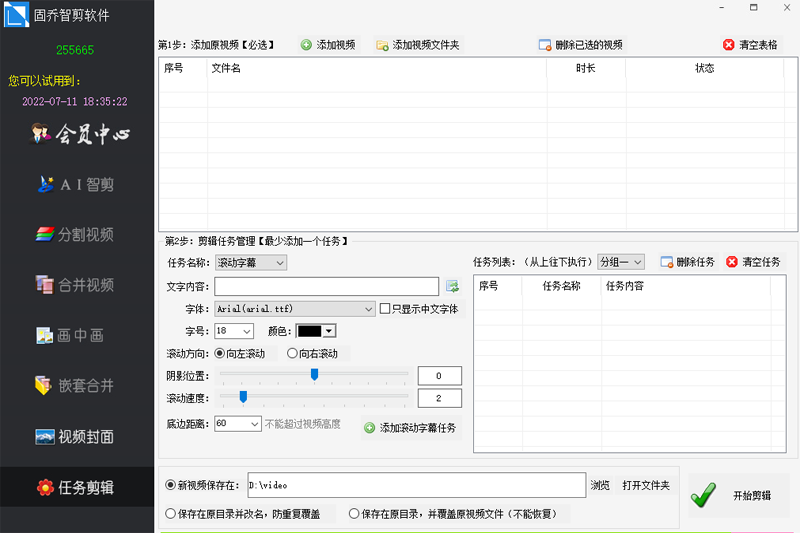The height and width of the screenshot is (533, 800).
Task: Open the 嵌套合并 section
Action: point(74,386)
